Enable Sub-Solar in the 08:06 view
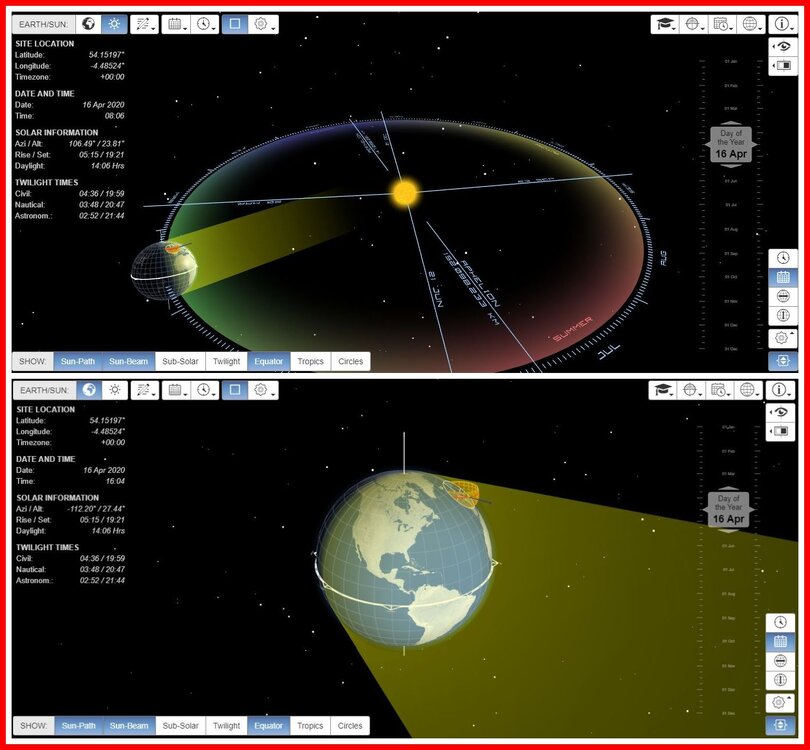 tap(180, 361)
